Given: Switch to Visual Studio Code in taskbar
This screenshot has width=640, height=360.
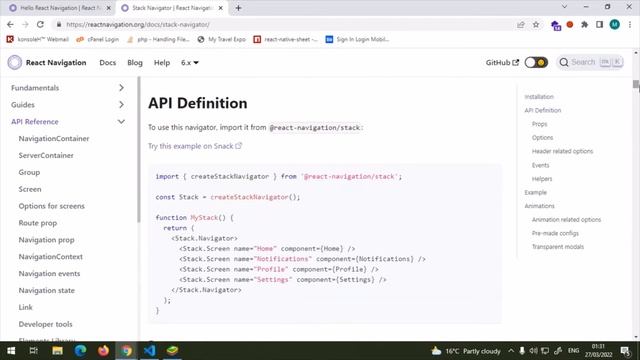Looking at the screenshot, I should click(x=149, y=351).
